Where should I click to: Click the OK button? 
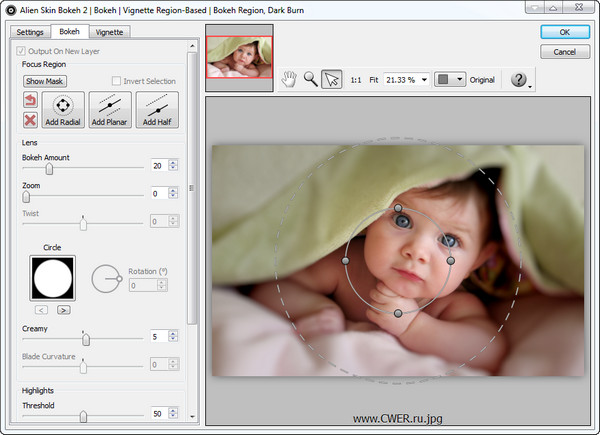[564, 32]
